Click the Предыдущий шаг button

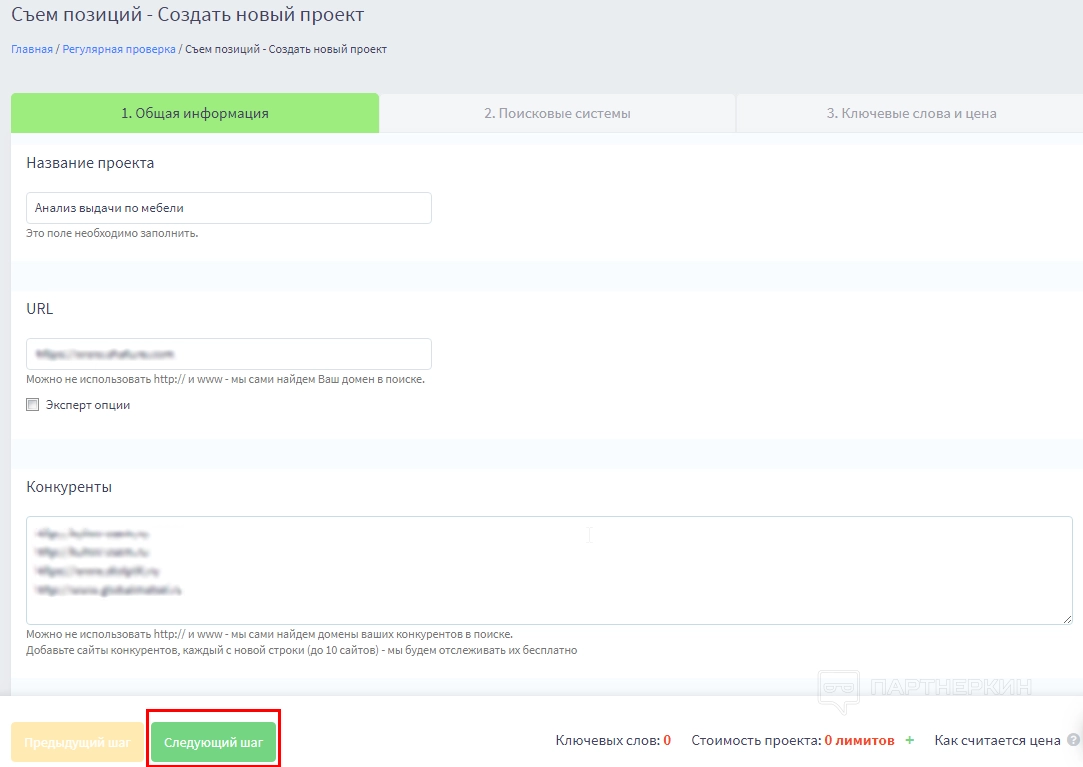pyautogui.click(x=77, y=742)
